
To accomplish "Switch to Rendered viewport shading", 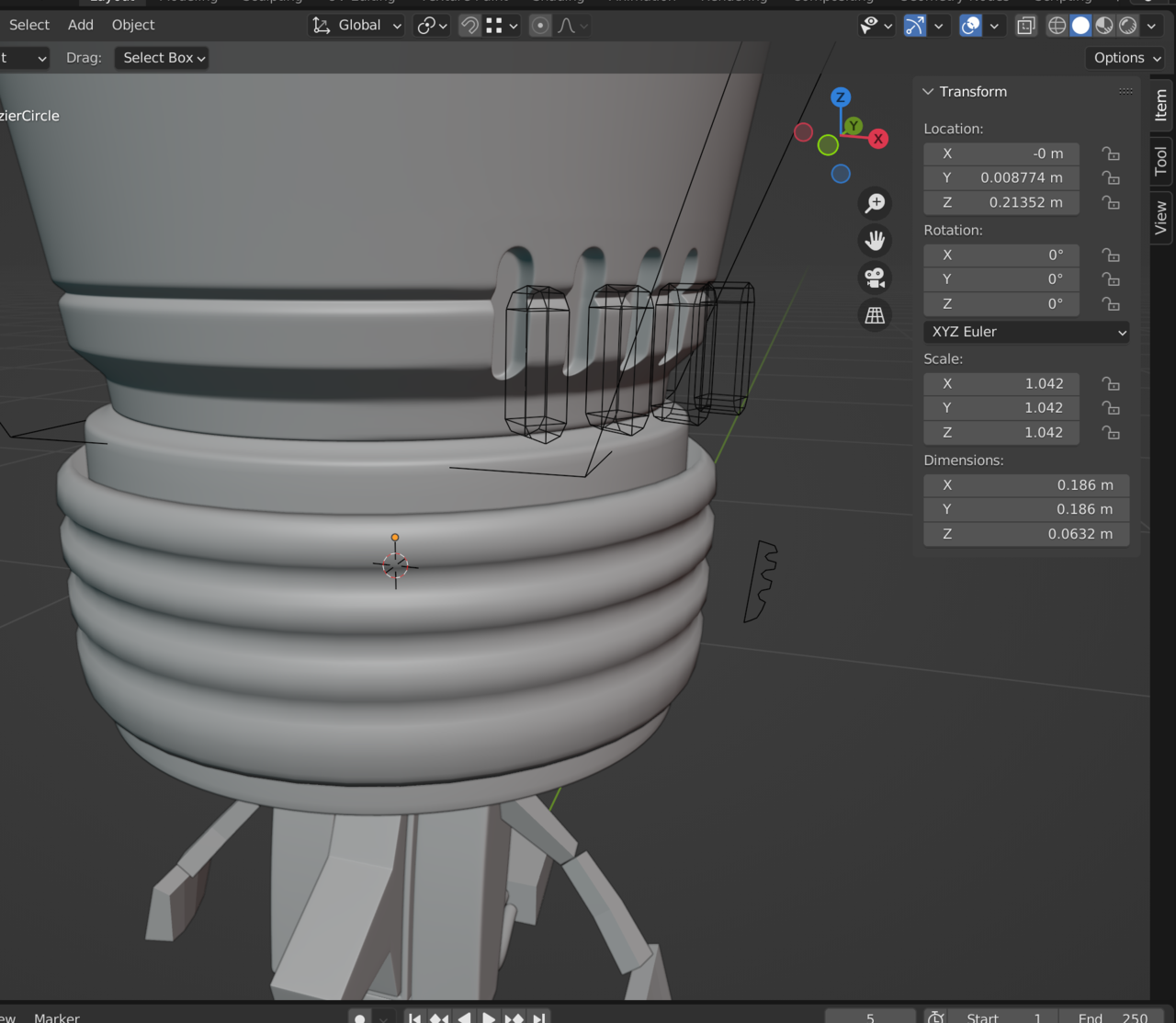I will (1126, 25).
